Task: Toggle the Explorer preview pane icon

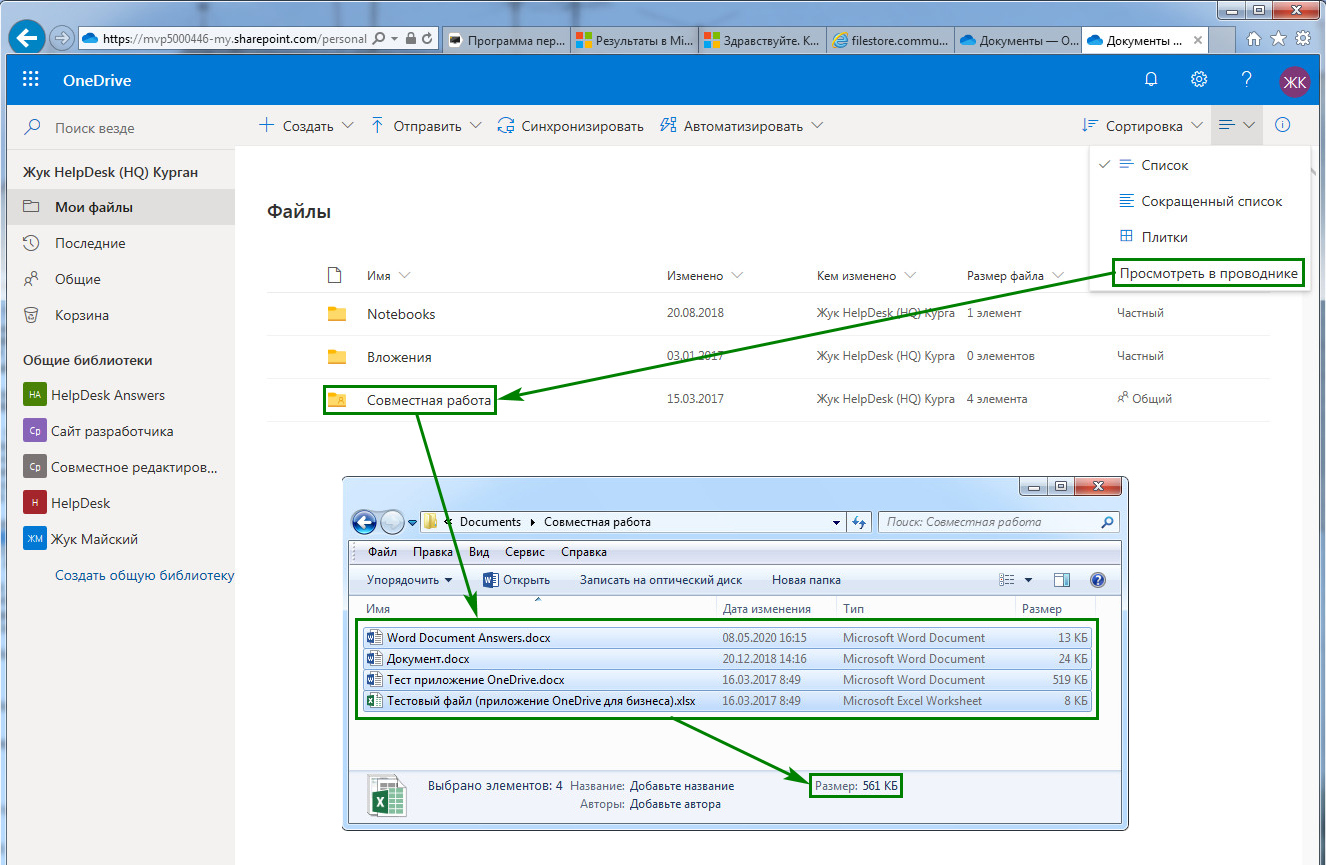Action: tap(1062, 580)
